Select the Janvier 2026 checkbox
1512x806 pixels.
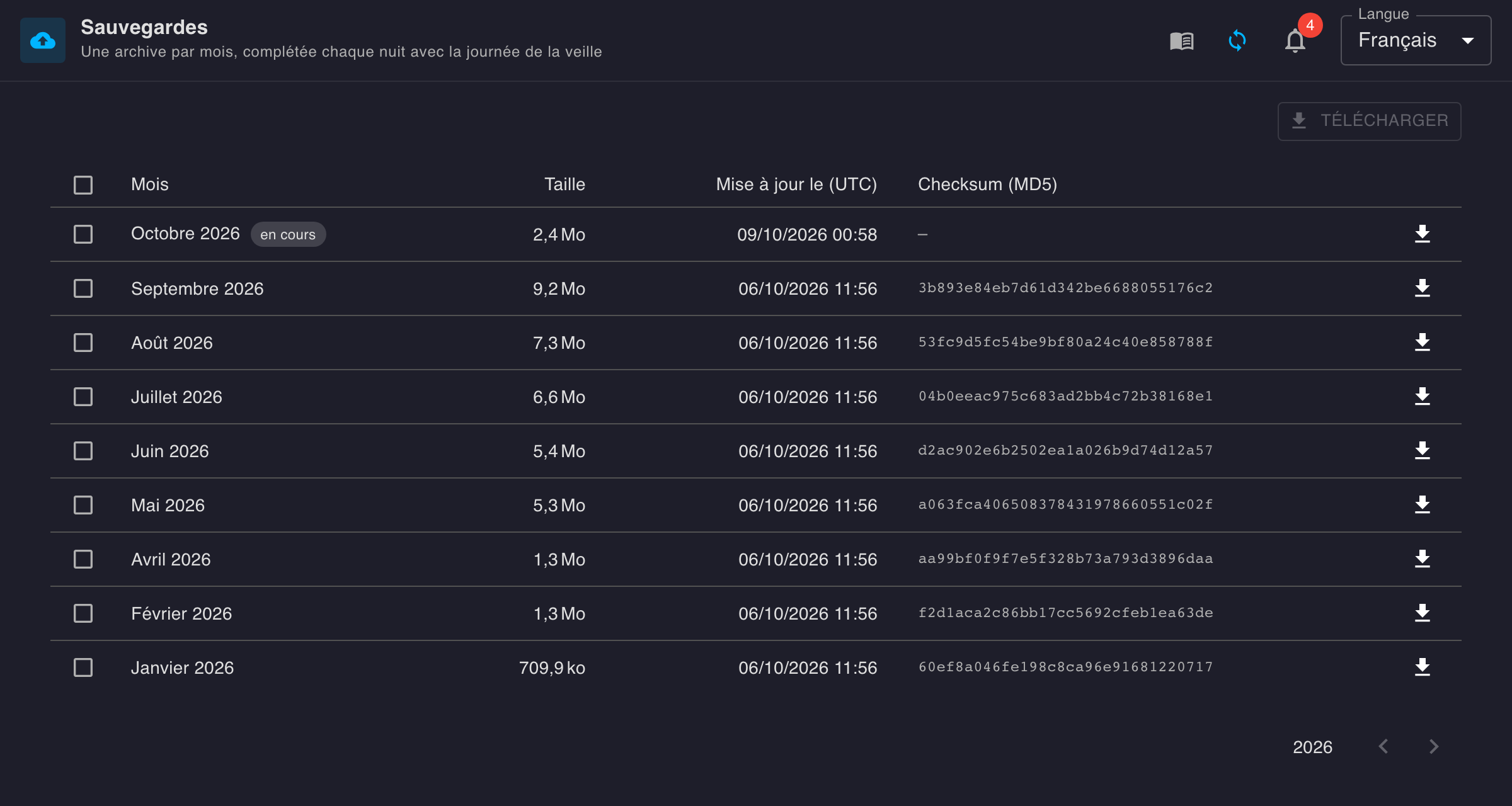(x=83, y=667)
